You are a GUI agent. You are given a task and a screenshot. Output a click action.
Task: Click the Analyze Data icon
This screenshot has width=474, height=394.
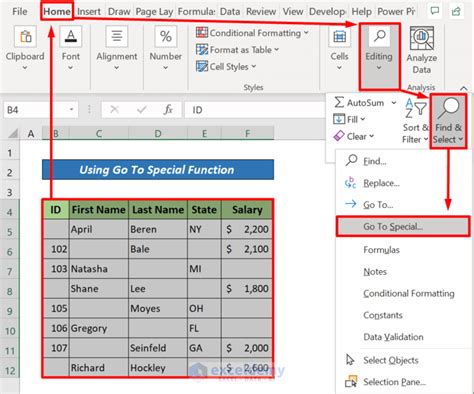pos(422,38)
